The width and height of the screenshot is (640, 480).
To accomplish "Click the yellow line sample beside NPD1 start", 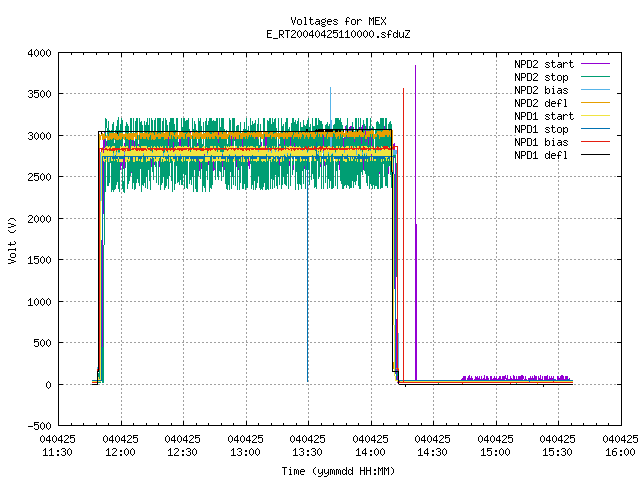I will (x=595, y=116).
